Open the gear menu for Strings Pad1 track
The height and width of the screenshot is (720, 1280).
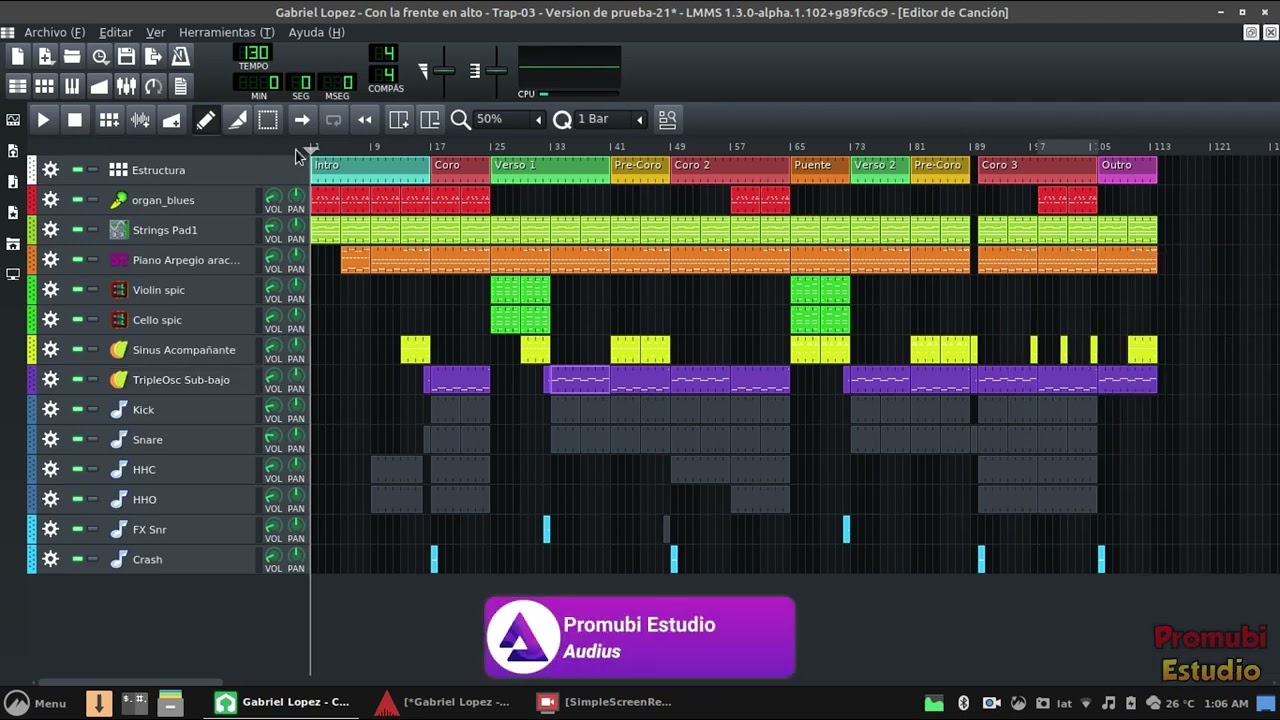pos(50,230)
